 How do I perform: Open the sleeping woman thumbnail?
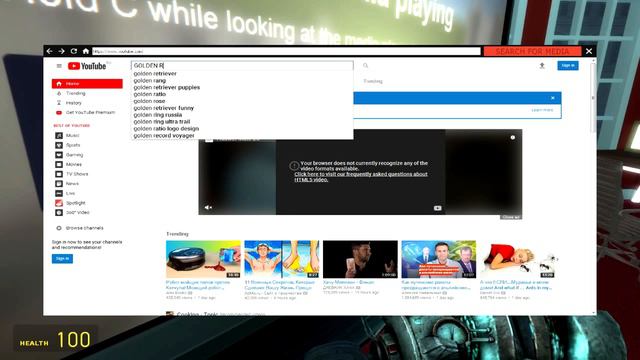tap(517, 260)
